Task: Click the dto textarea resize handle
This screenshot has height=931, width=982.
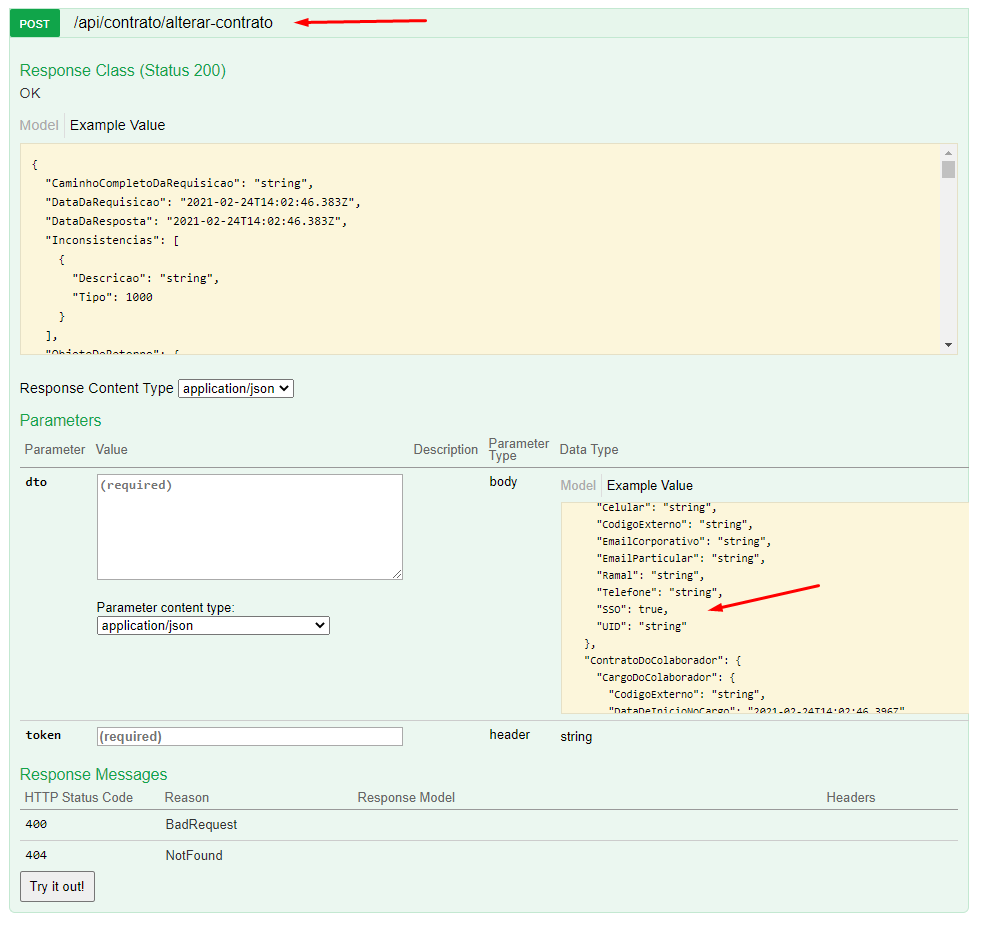Action: point(397,574)
